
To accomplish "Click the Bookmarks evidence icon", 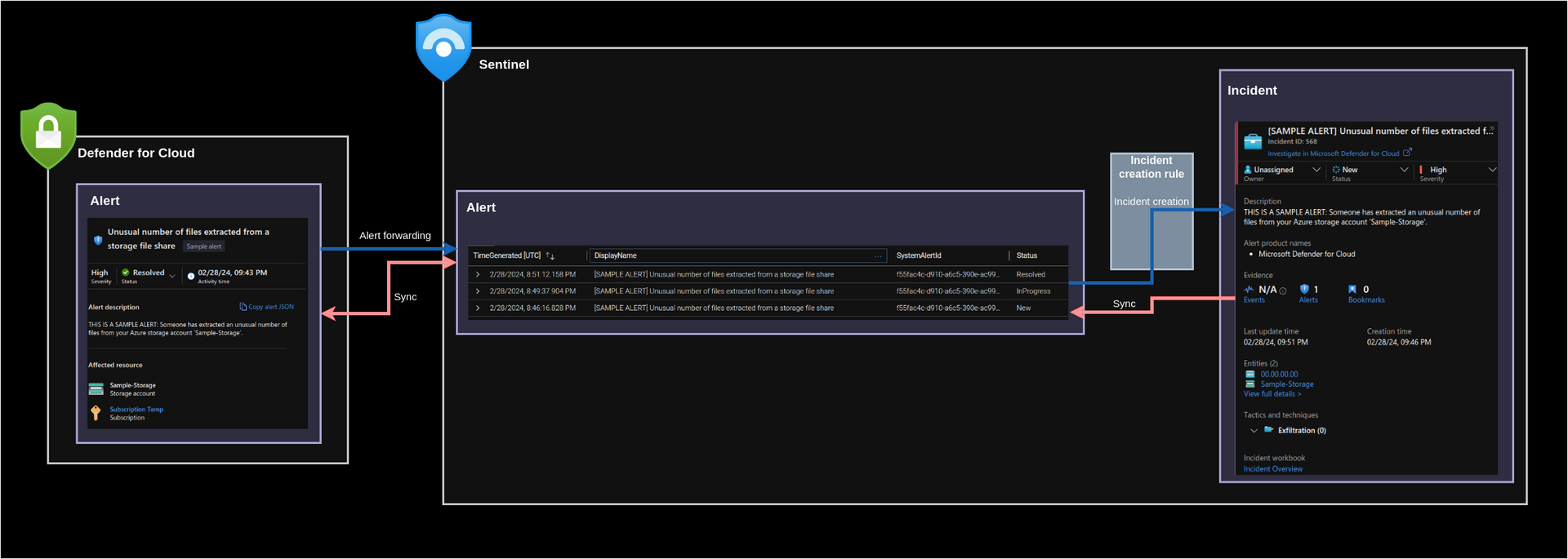I will coord(1352,290).
